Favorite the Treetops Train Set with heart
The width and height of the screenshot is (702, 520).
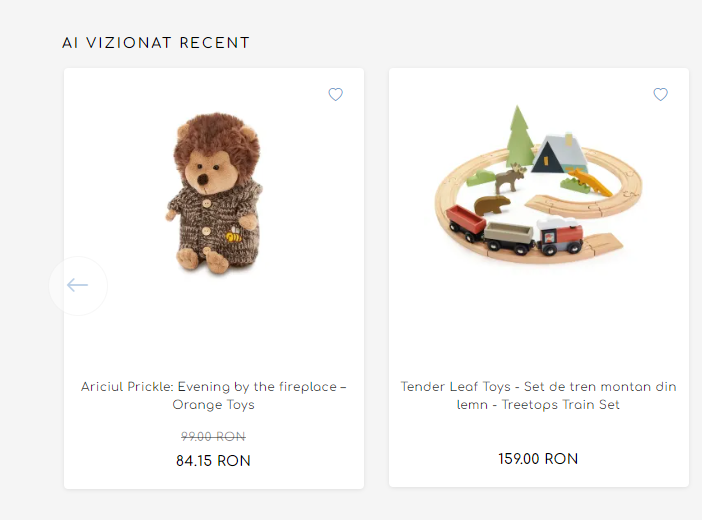[660, 95]
